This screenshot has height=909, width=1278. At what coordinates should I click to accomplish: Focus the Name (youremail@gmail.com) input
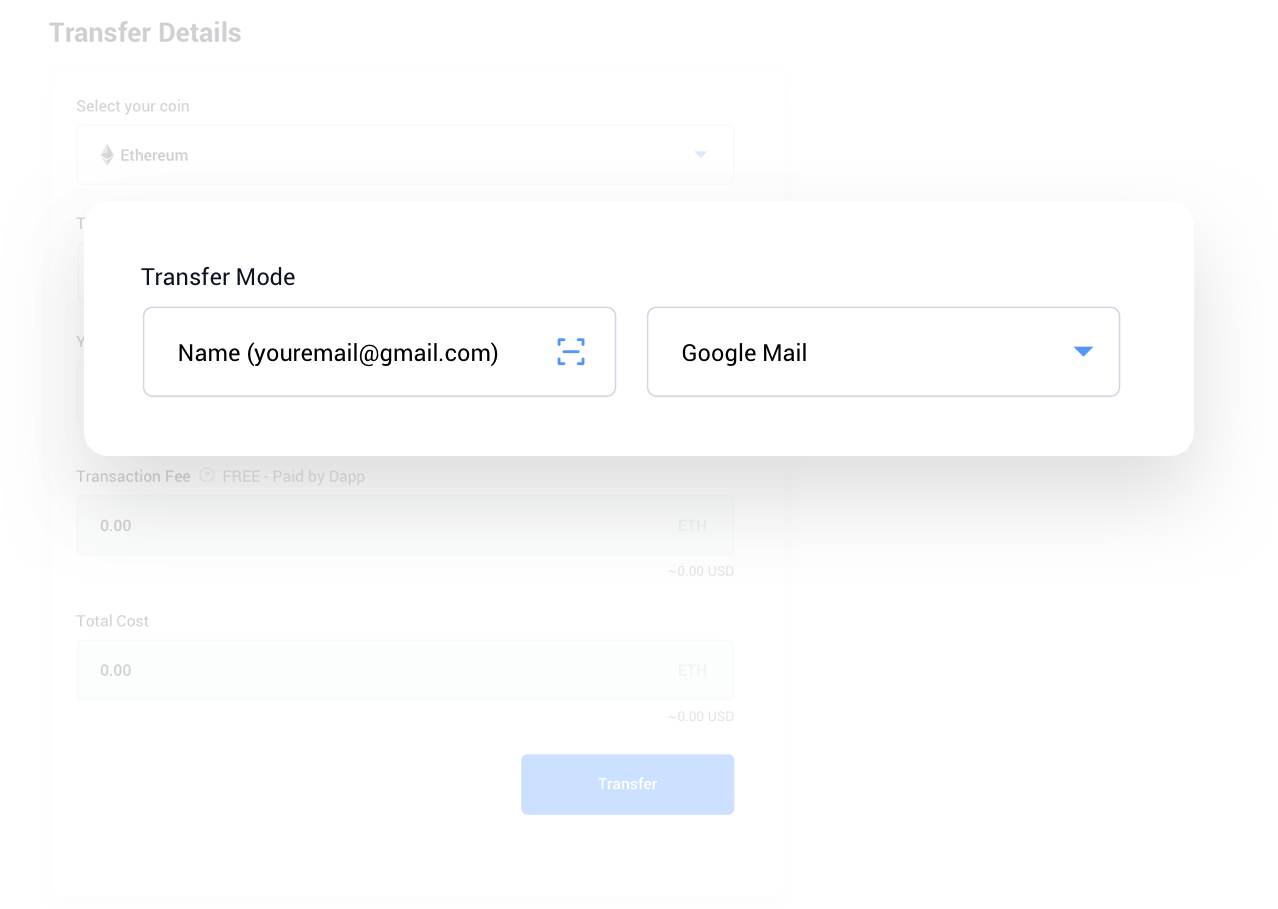click(380, 352)
